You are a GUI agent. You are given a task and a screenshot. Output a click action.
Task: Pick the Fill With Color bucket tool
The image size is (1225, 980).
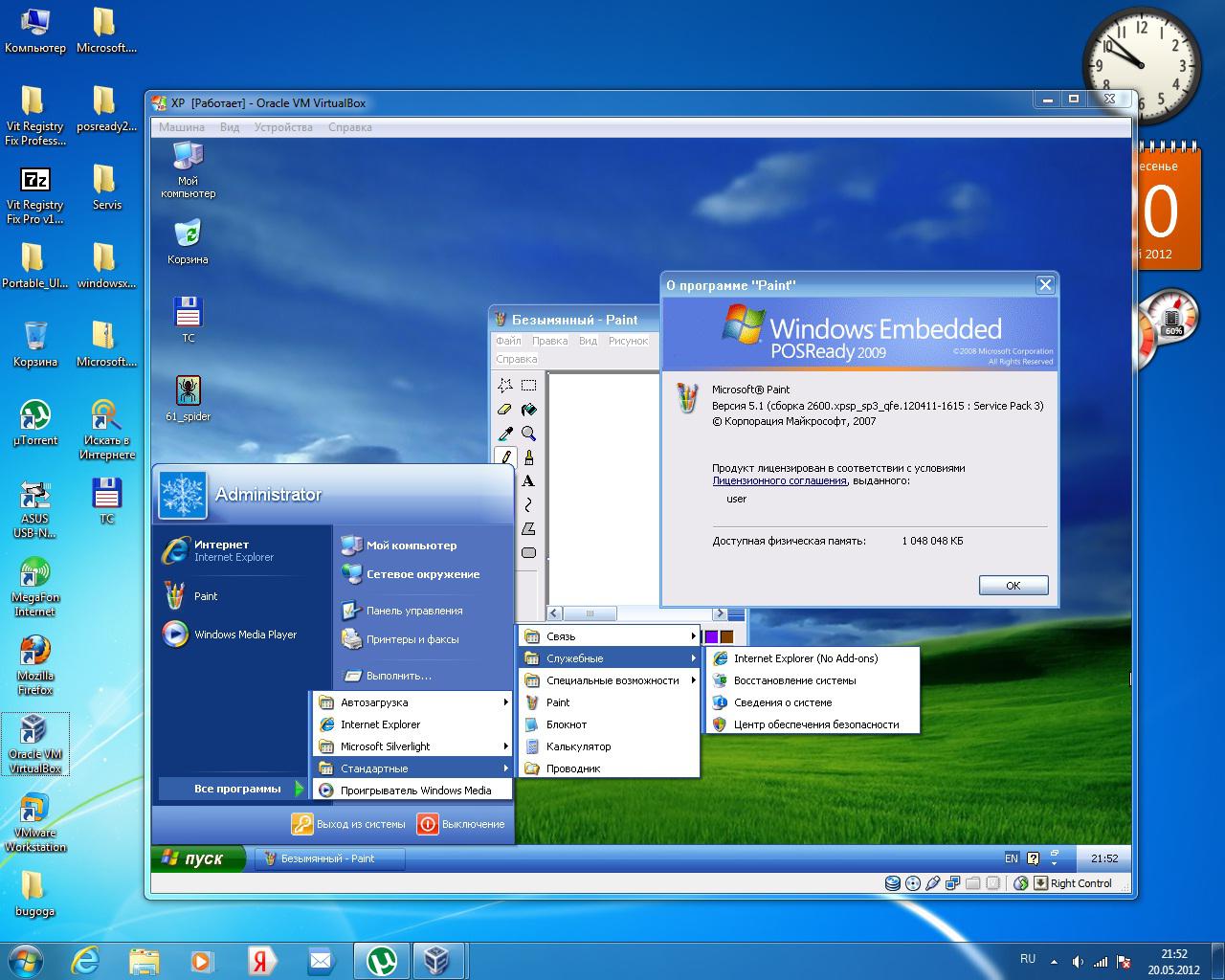(x=528, y=410)
